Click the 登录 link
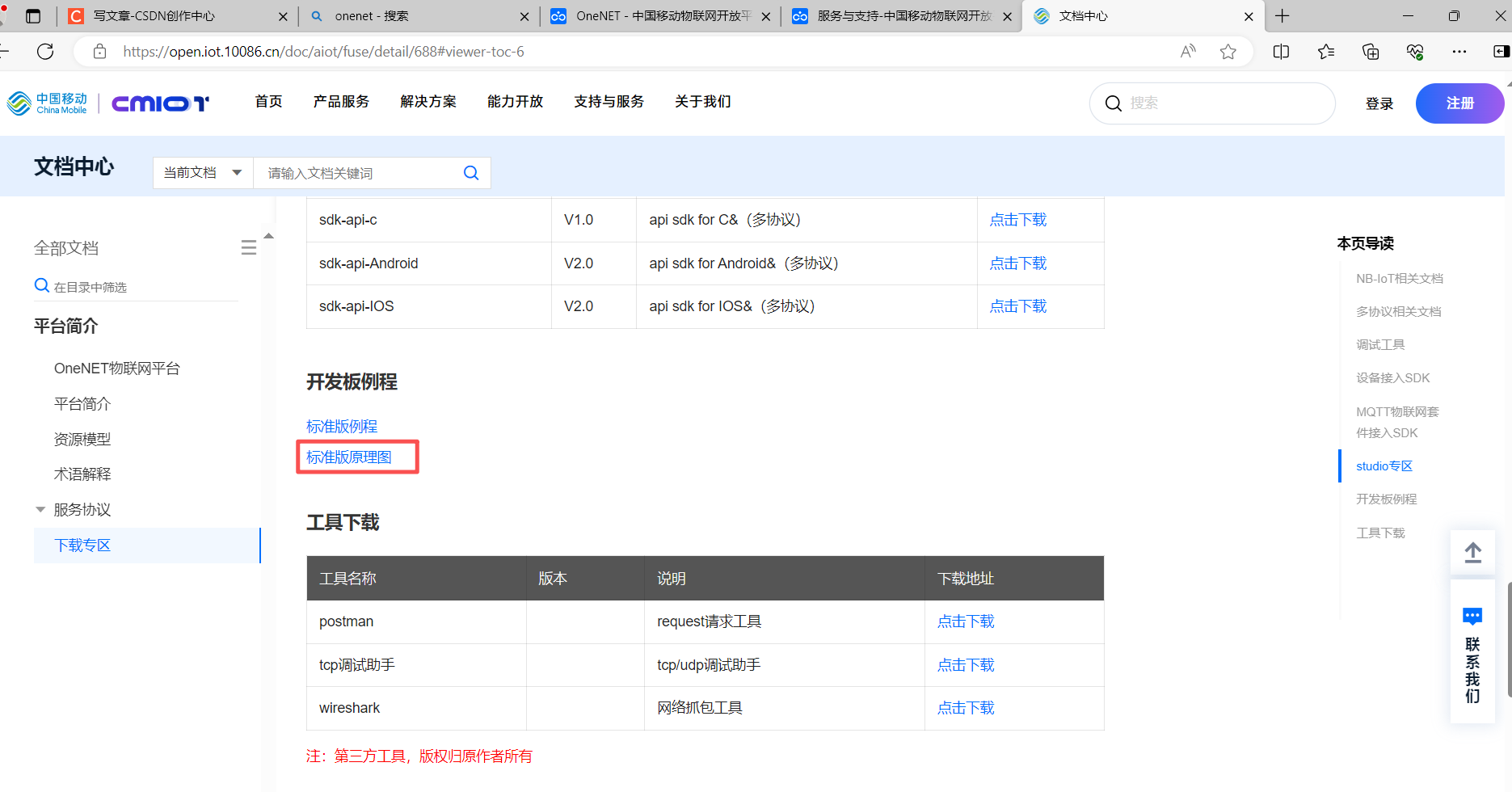The height and width of the screenshot is (792, 1512). [x=1379, y=103]
